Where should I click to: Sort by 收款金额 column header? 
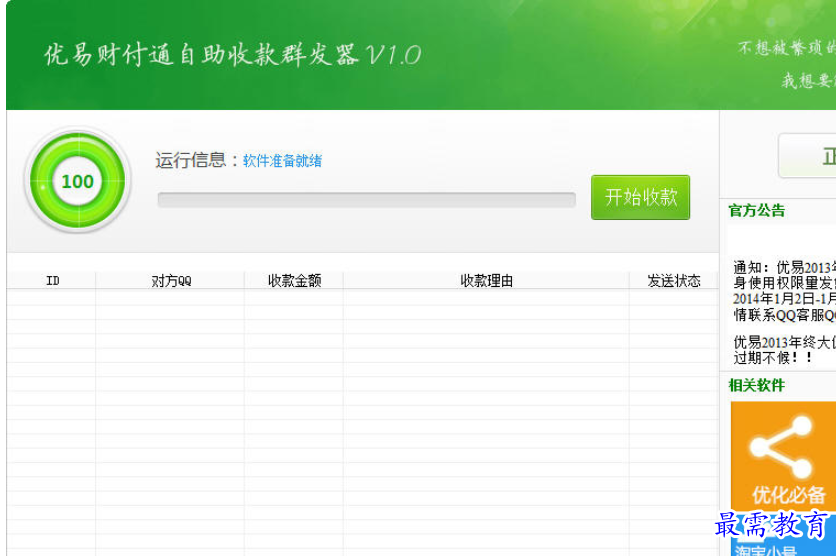(x=294, y=281)
